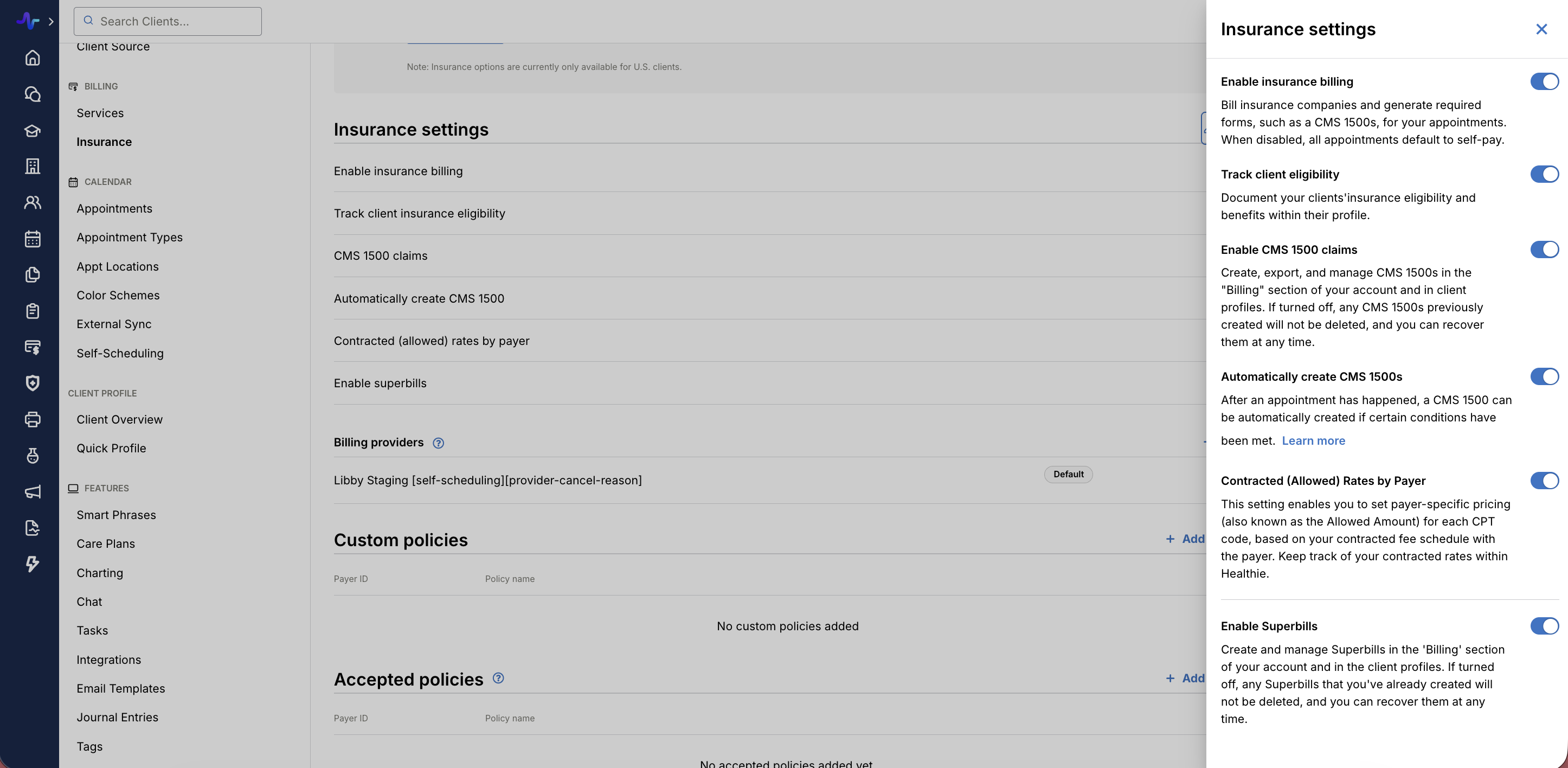Image resolution: width=1568 pixels, height=768 pixels.
Task: Open Appointment Types settings menu item
Action: pos(129,238)
